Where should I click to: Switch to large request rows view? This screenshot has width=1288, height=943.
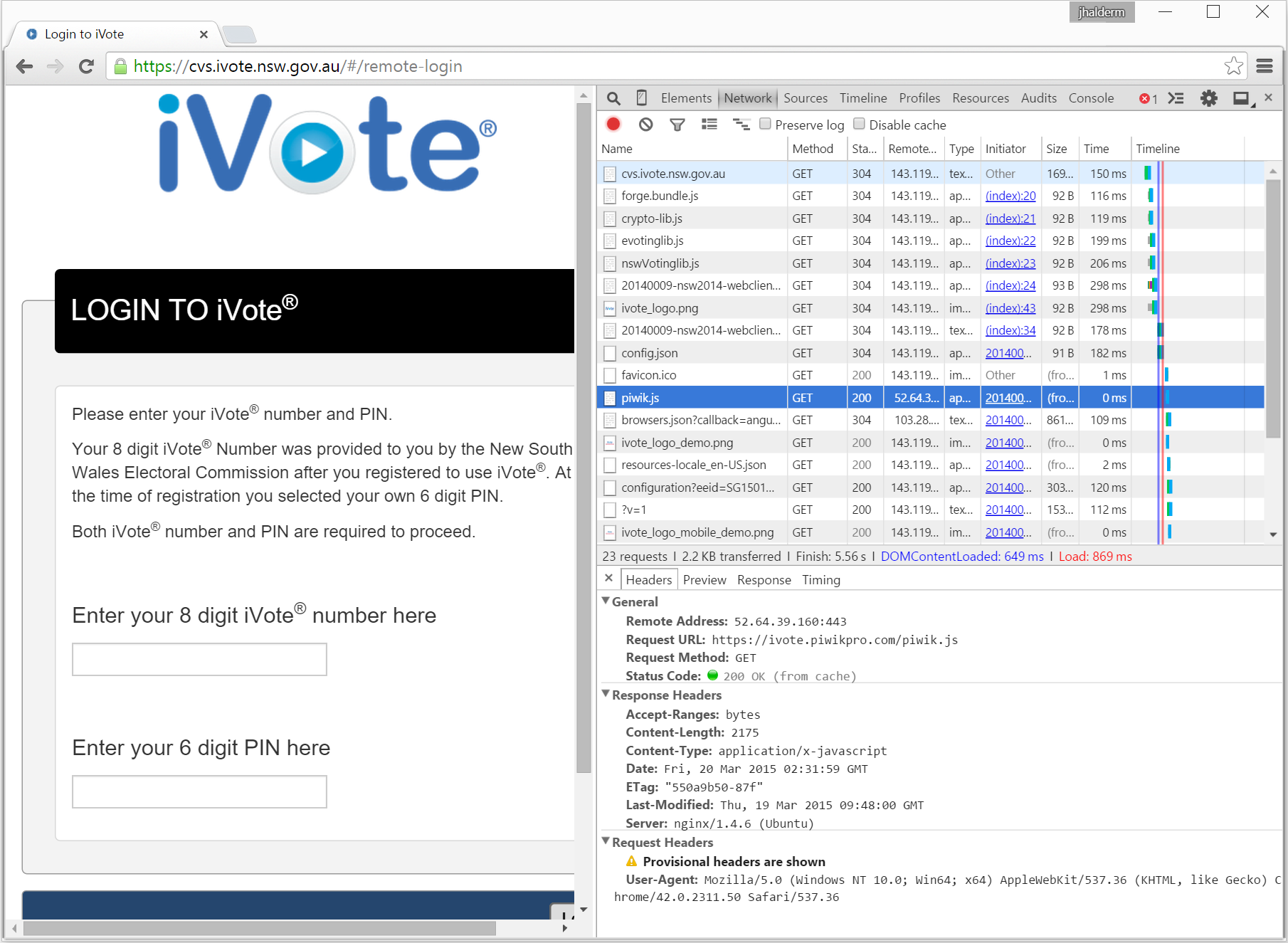coord(709,125)
